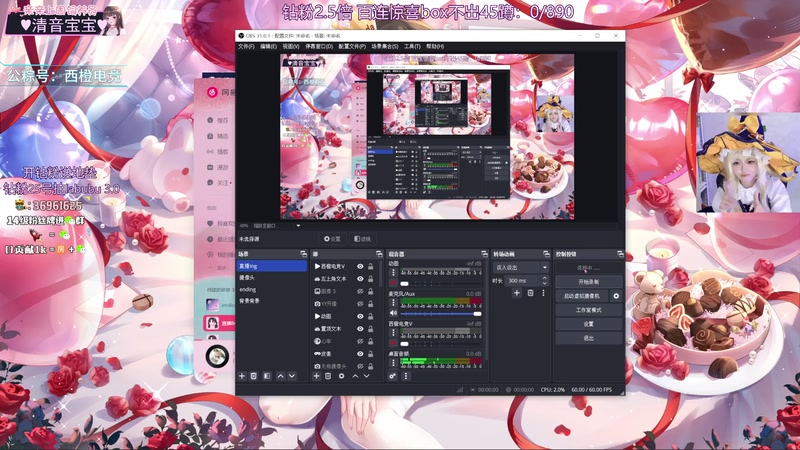Hide the 西橙电竞V source eye
This screenshot has height=450, width=800.
pos(360,266)
